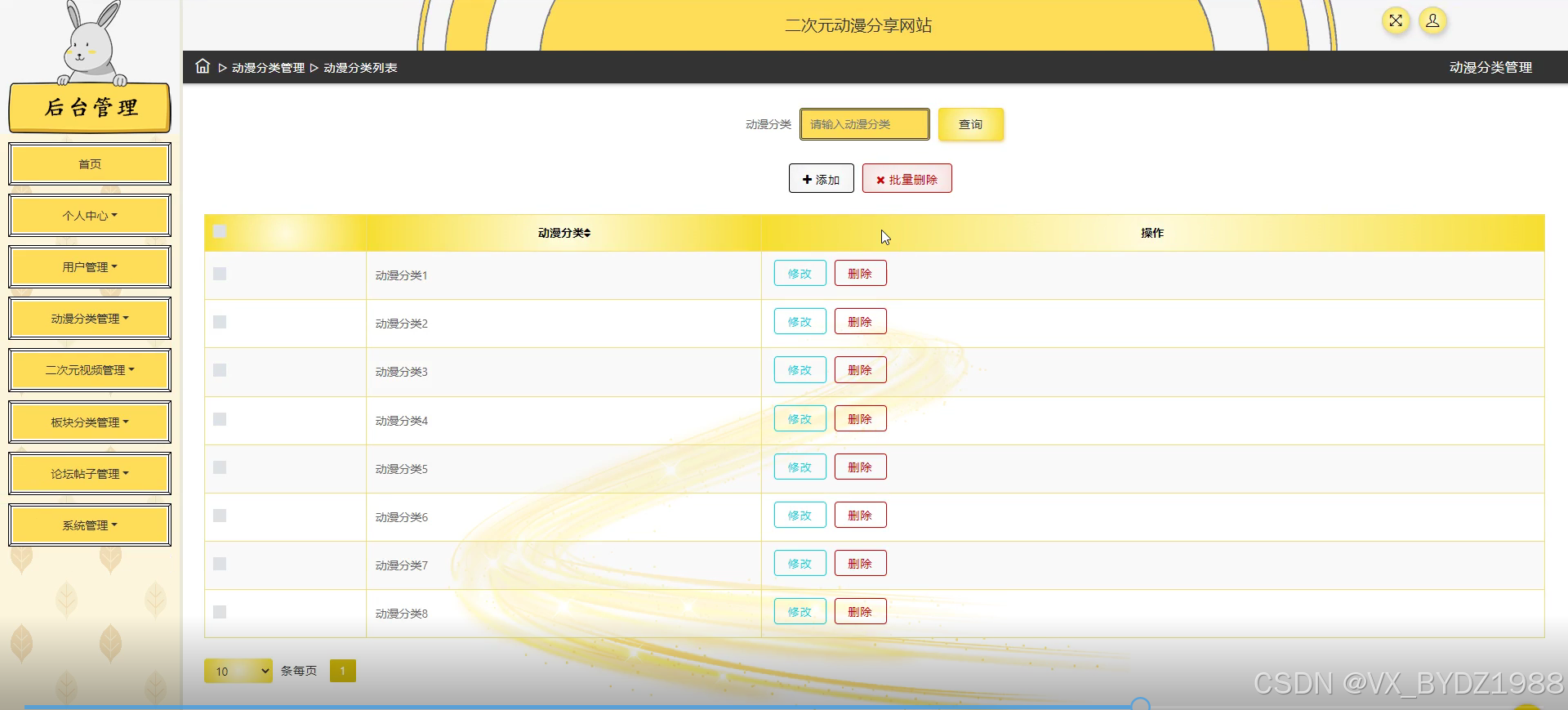The image size is (1568, 710).
Task: Click the 后台管理 logo sign
Action: point(90,108)
